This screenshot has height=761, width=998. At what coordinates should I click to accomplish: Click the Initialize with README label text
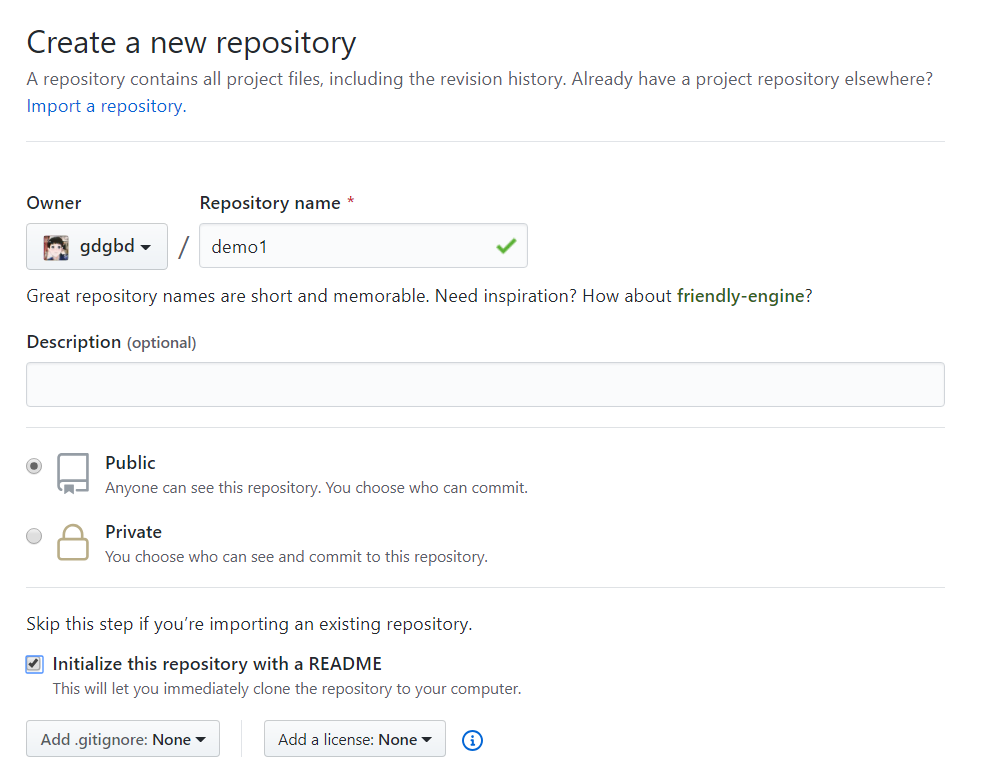click(x=217, y=664)
